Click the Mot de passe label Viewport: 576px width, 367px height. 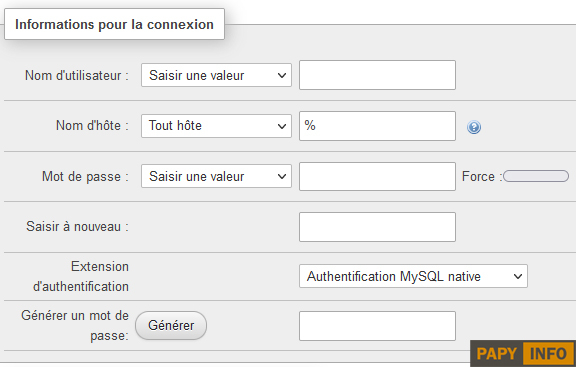tap(85, 176)
